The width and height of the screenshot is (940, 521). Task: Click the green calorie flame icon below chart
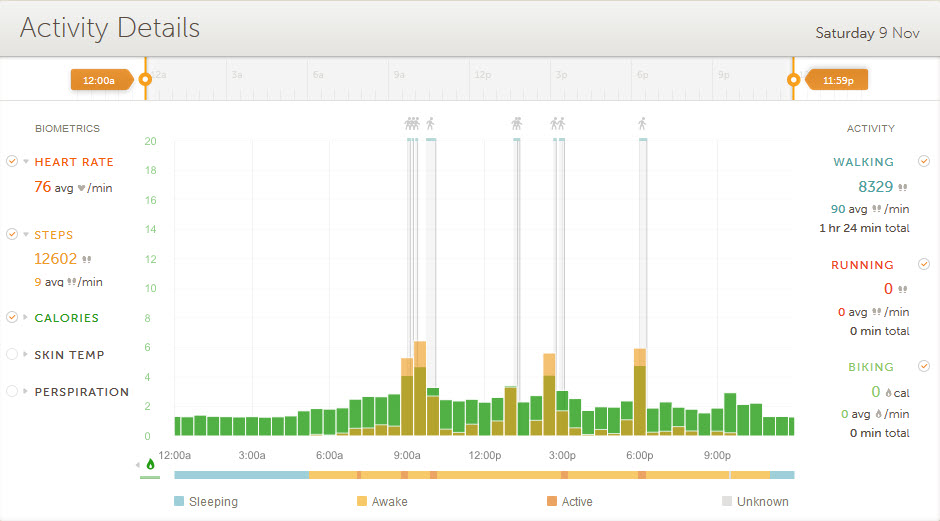pos(150,464)
